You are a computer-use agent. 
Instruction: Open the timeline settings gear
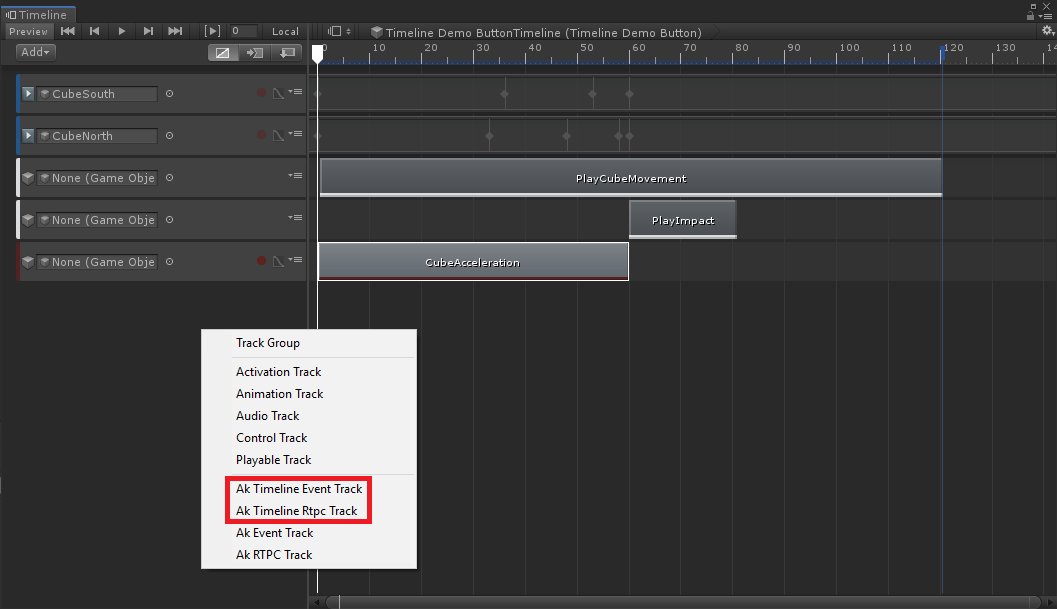pos(1048,32)
